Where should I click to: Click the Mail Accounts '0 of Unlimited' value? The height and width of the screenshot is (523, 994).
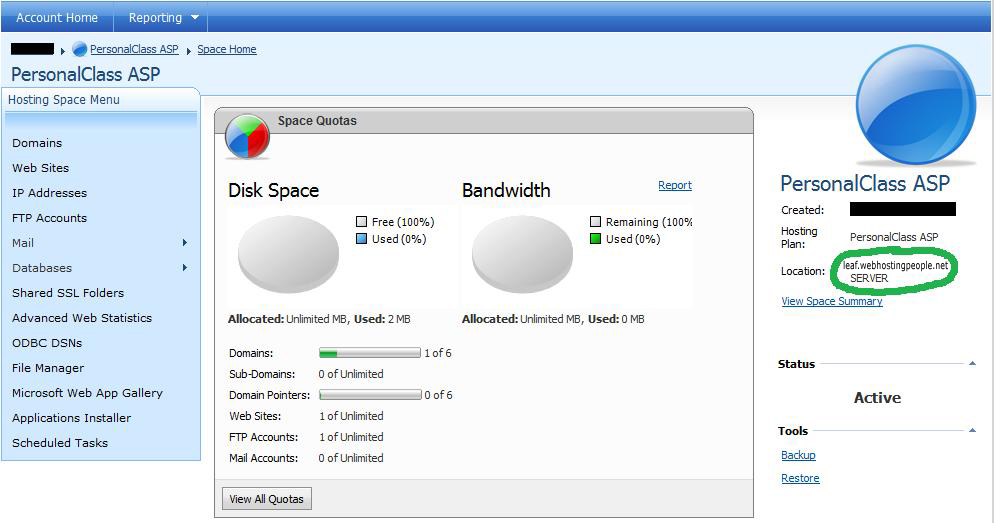(351, 458)
